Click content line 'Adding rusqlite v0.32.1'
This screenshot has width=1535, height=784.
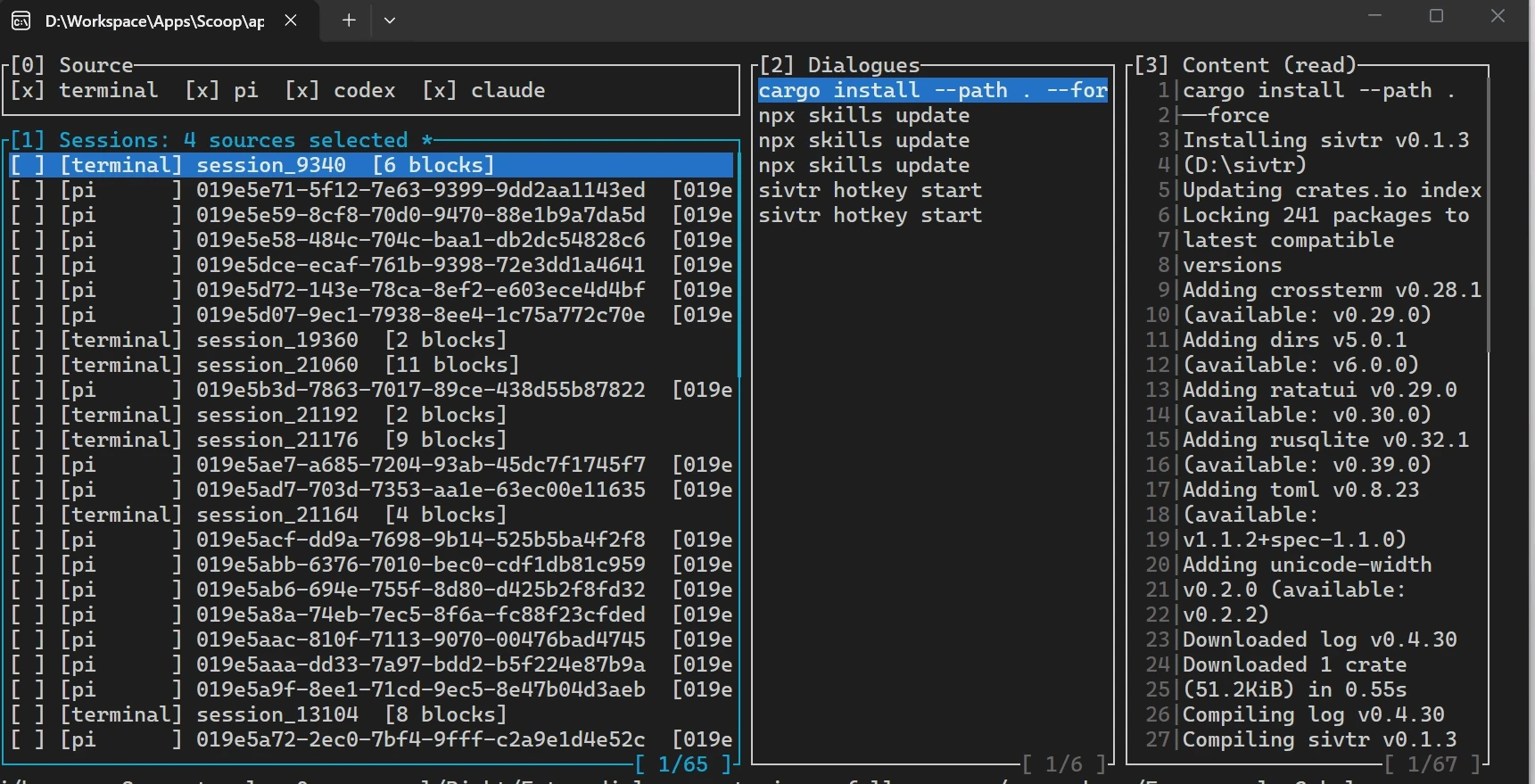click(1325, 440)
